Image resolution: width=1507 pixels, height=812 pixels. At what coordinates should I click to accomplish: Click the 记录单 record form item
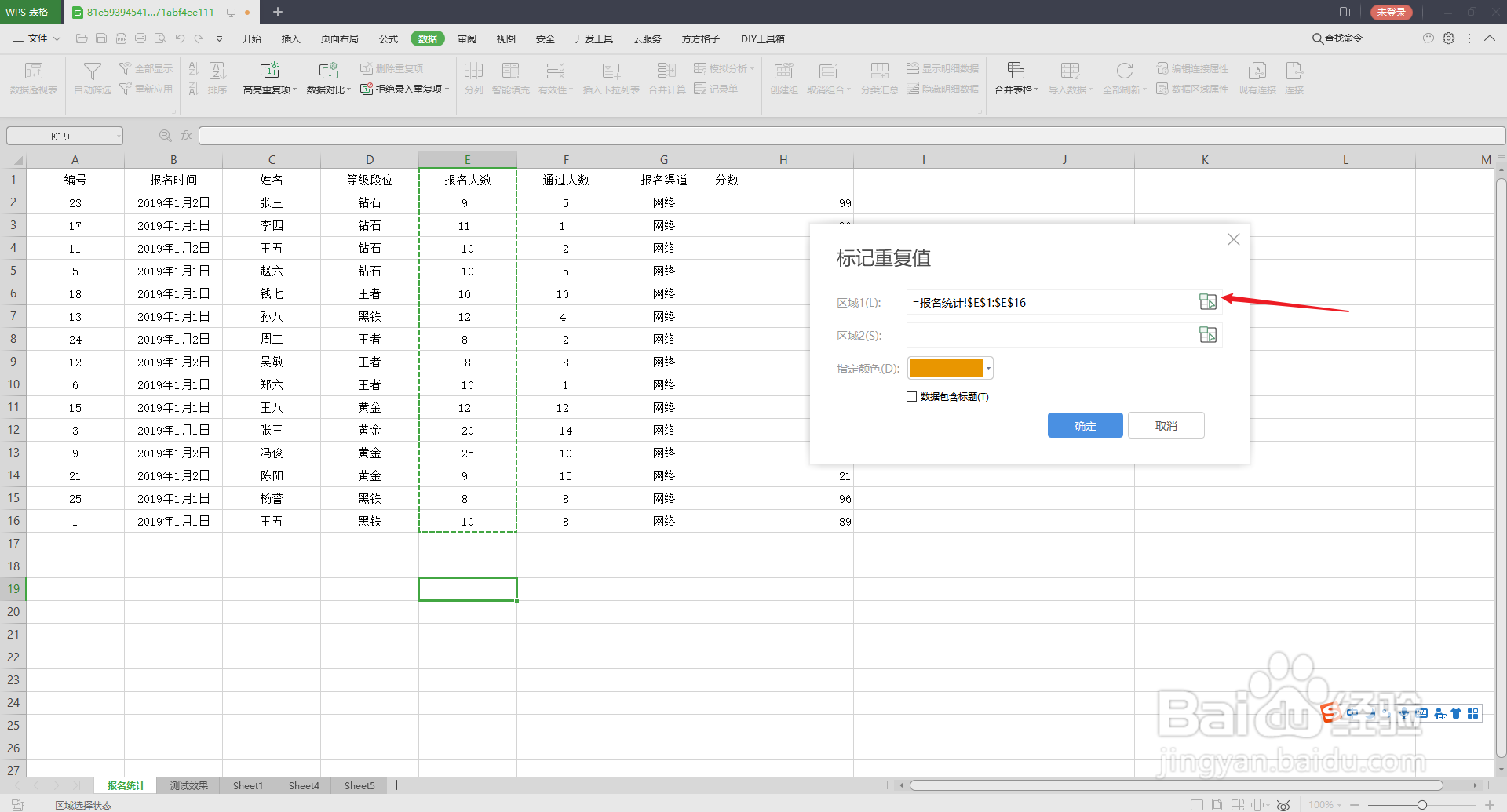pyautogui.click(x=716, y=89)
